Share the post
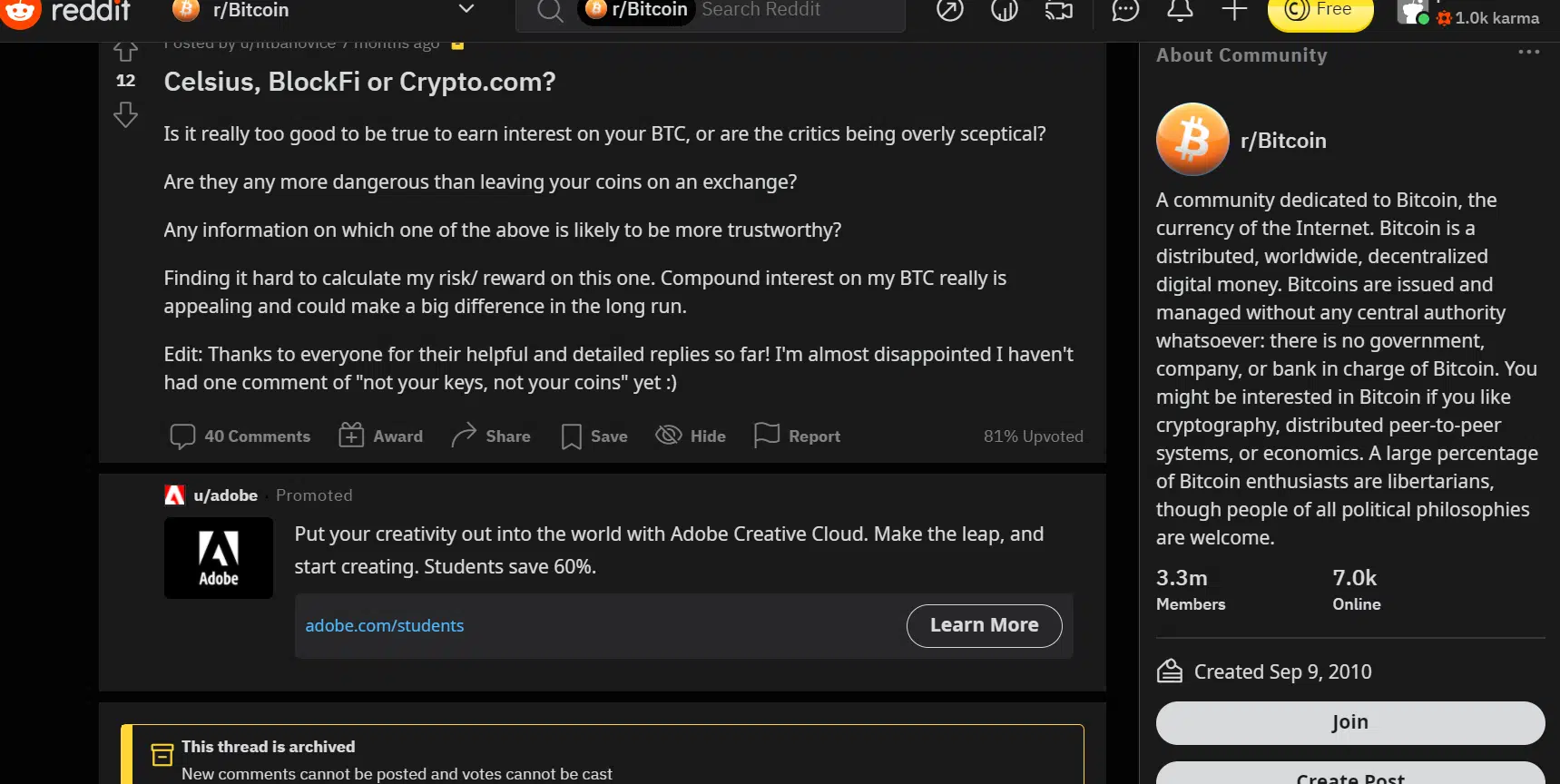This screenshot has height=784, width=1560. point(491,436)
